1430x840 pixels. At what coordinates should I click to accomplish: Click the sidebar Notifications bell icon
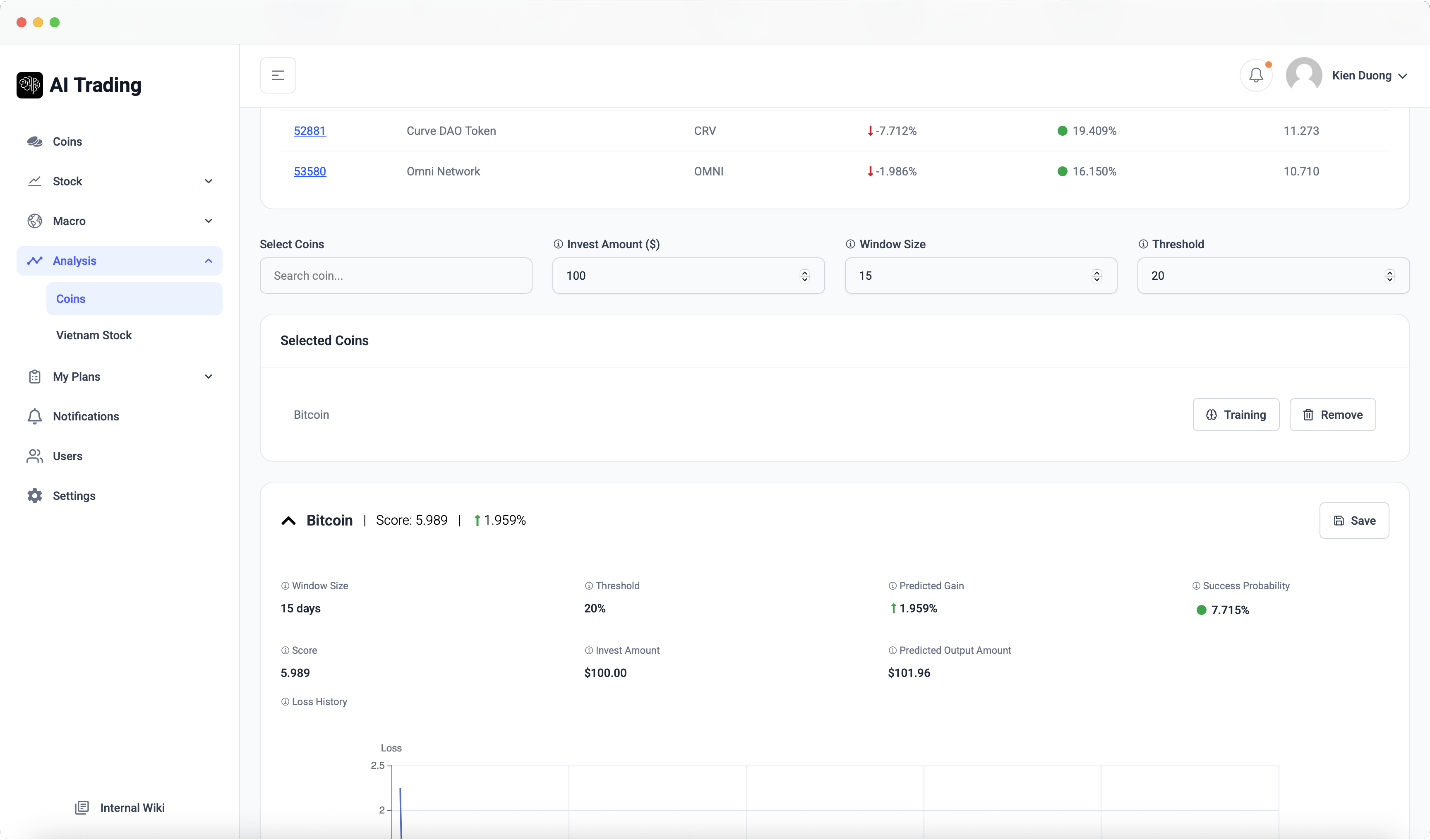[x=35, y=416]
